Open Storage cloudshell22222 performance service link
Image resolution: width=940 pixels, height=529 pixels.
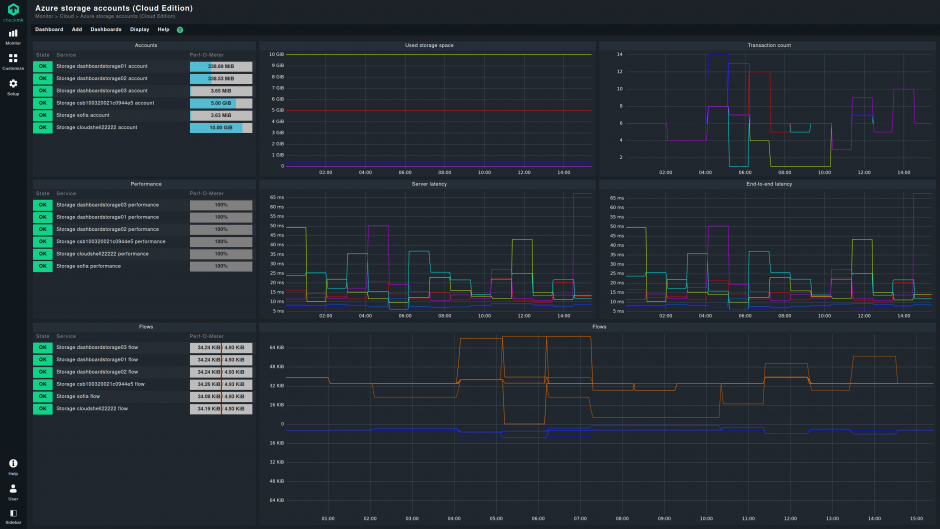pos(102,254)
